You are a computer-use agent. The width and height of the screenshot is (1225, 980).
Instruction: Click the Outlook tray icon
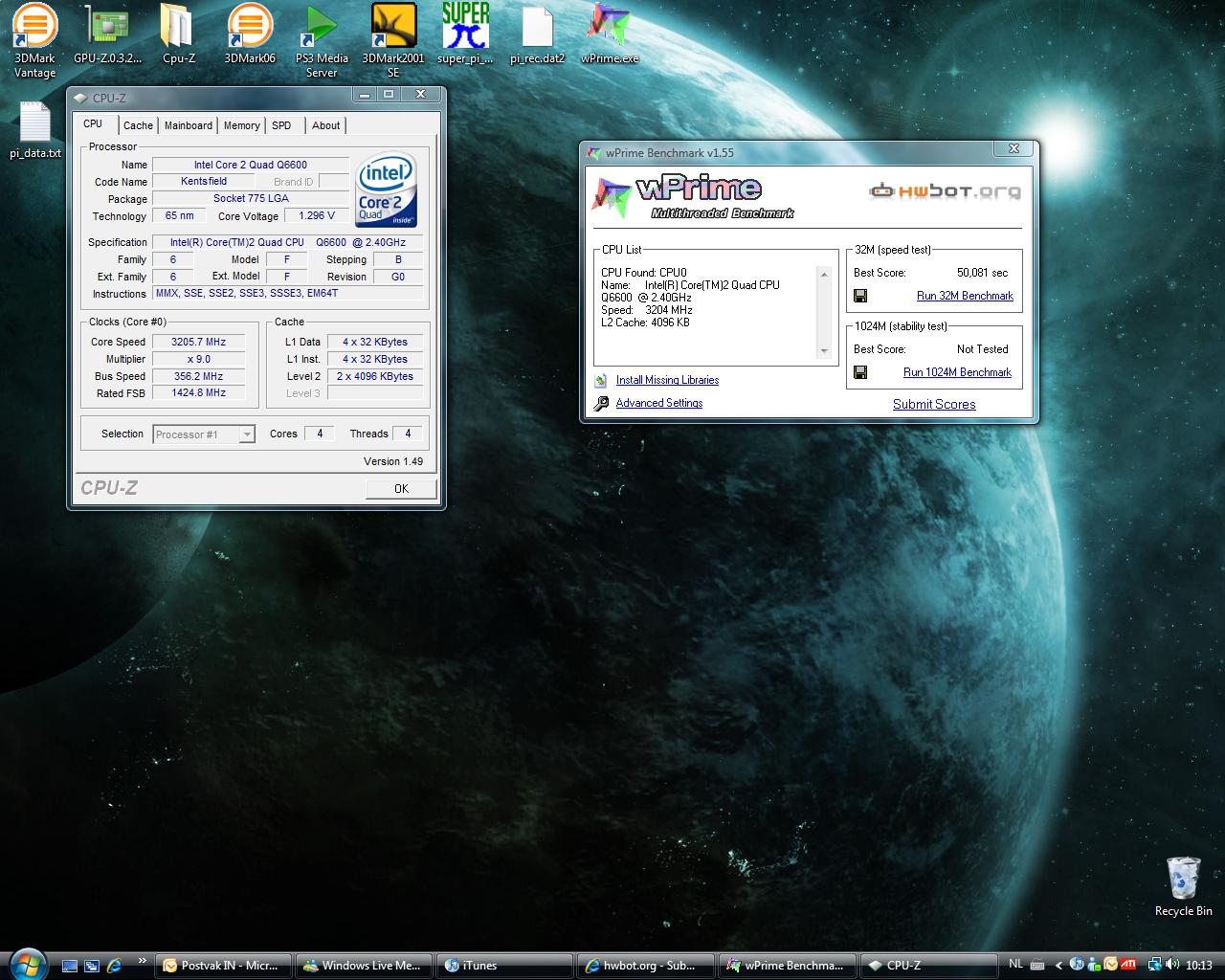click(x=1111, y=965)
